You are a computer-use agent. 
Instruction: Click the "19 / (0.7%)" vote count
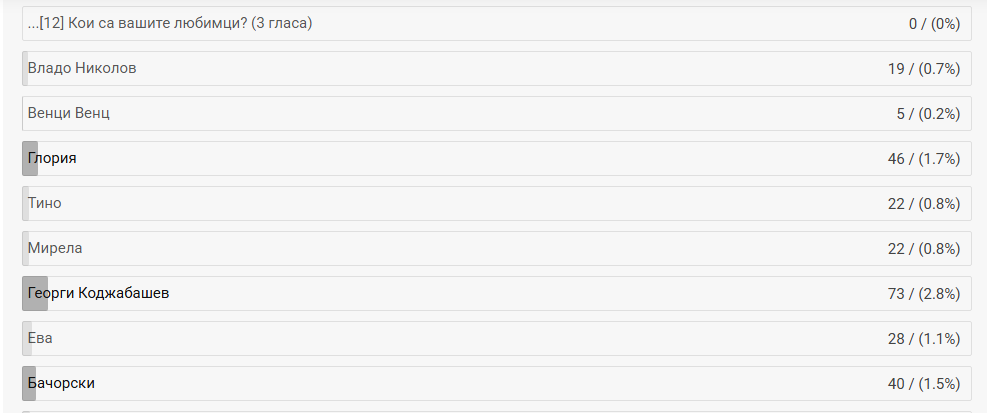point(921,68)
